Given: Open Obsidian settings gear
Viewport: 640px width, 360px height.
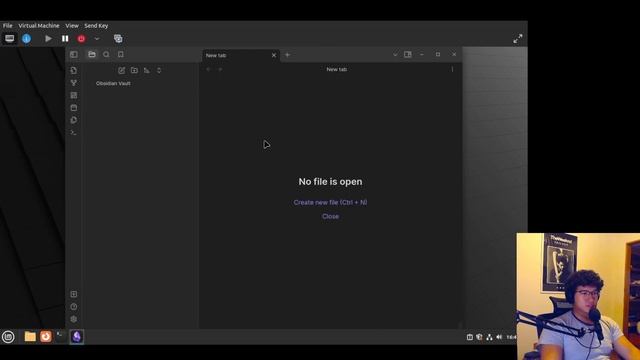Looking at the screenshot, I should [x=74, y=319].
